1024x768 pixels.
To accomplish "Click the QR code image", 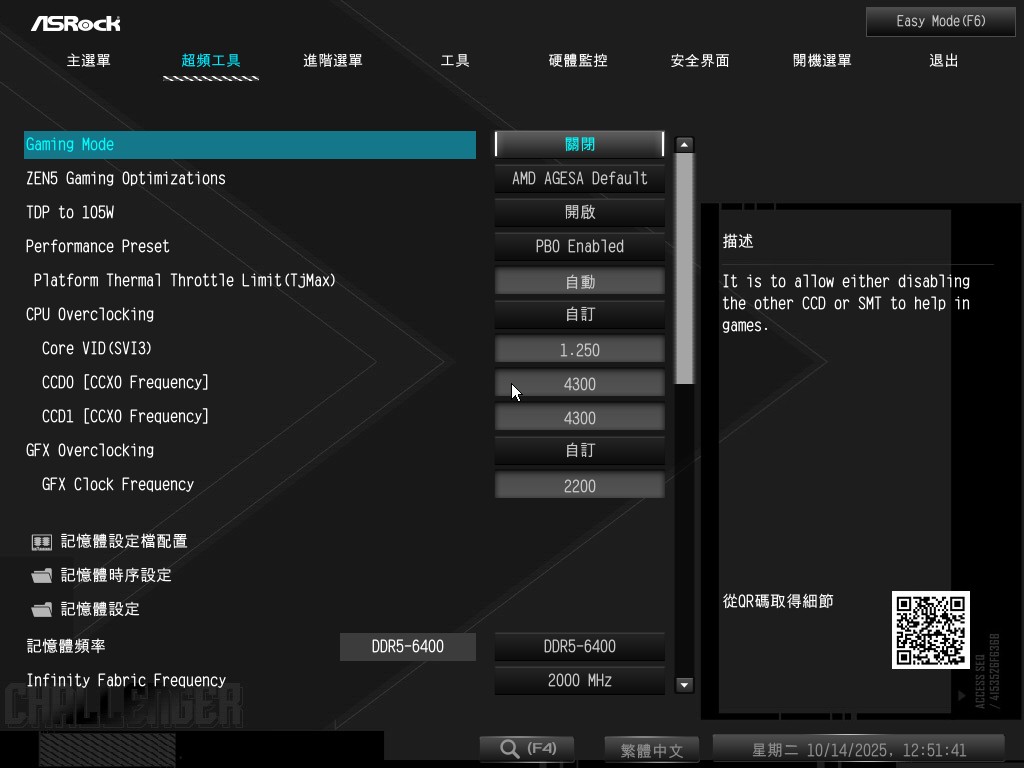I will [930, 630].
